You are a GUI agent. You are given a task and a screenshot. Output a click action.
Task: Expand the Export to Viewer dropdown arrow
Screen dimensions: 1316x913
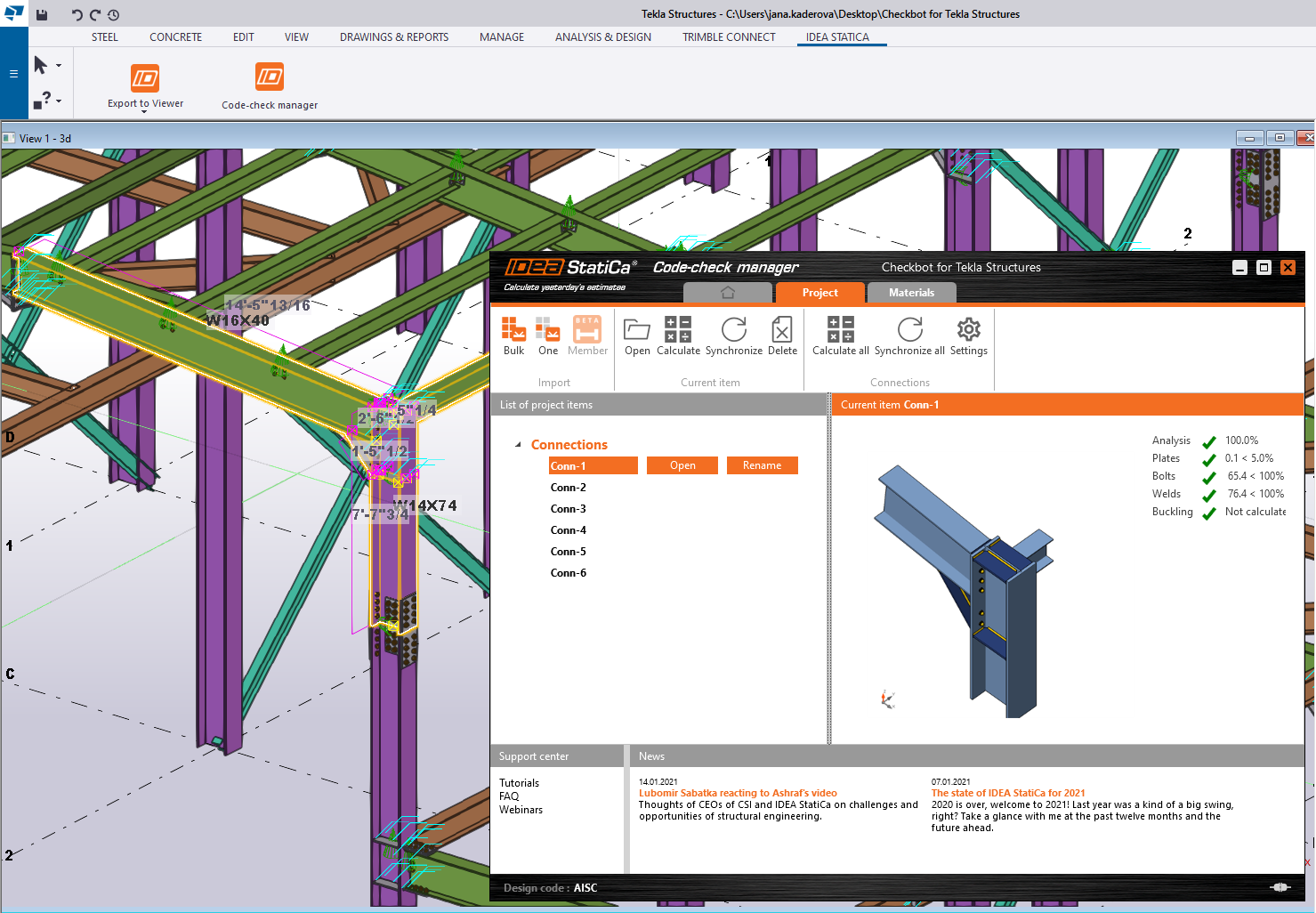[x=144, y=112]
